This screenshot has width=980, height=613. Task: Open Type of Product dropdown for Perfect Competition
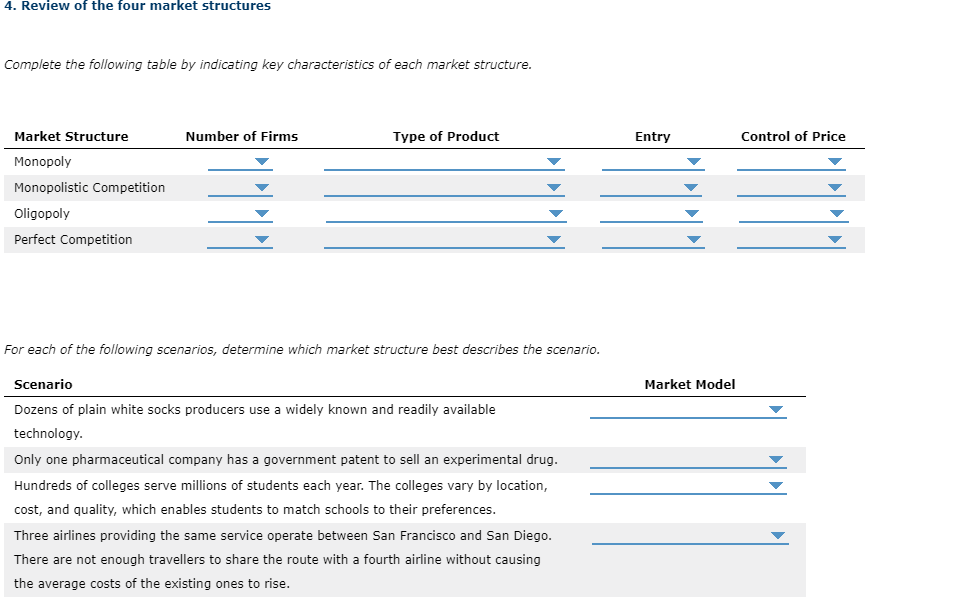click(x=553, y=239)
